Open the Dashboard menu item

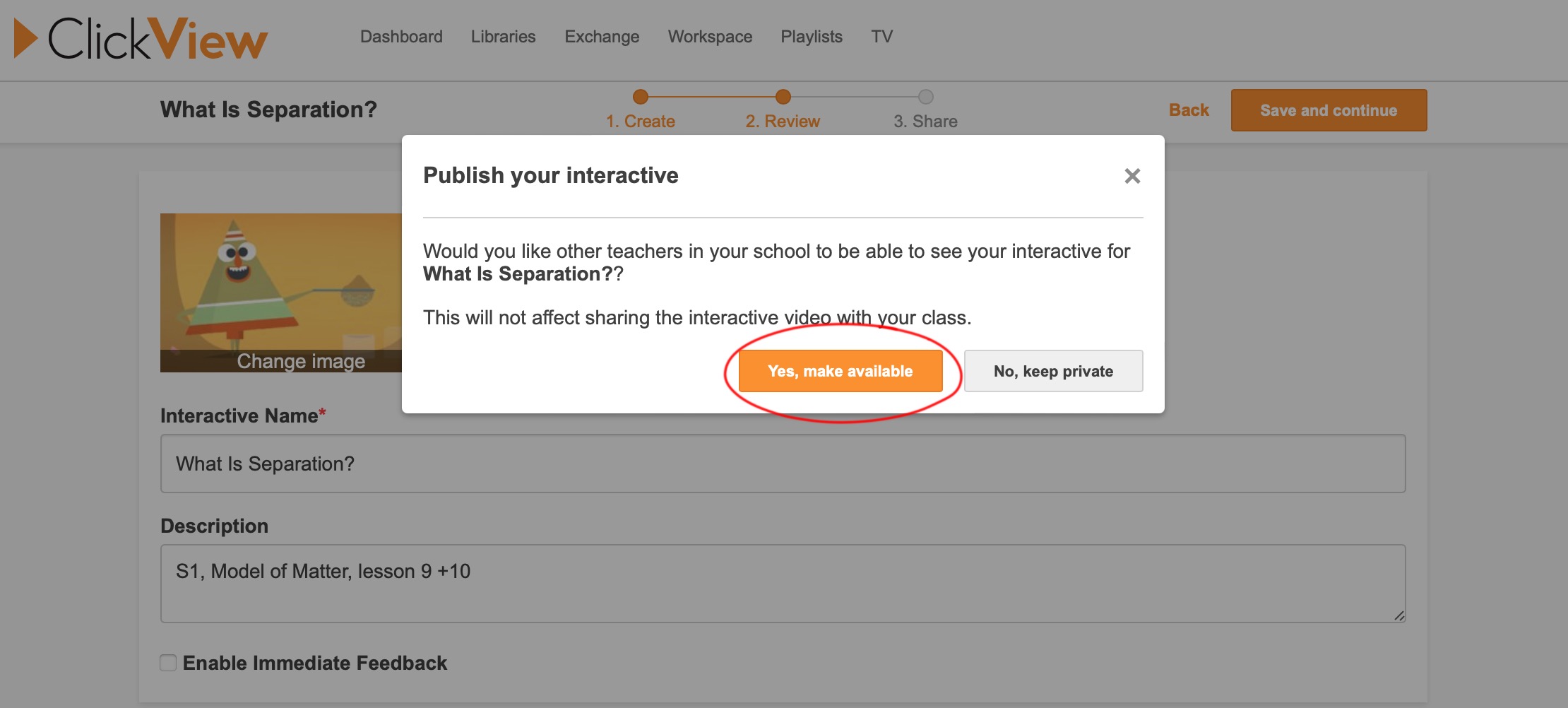click(401, 37)
